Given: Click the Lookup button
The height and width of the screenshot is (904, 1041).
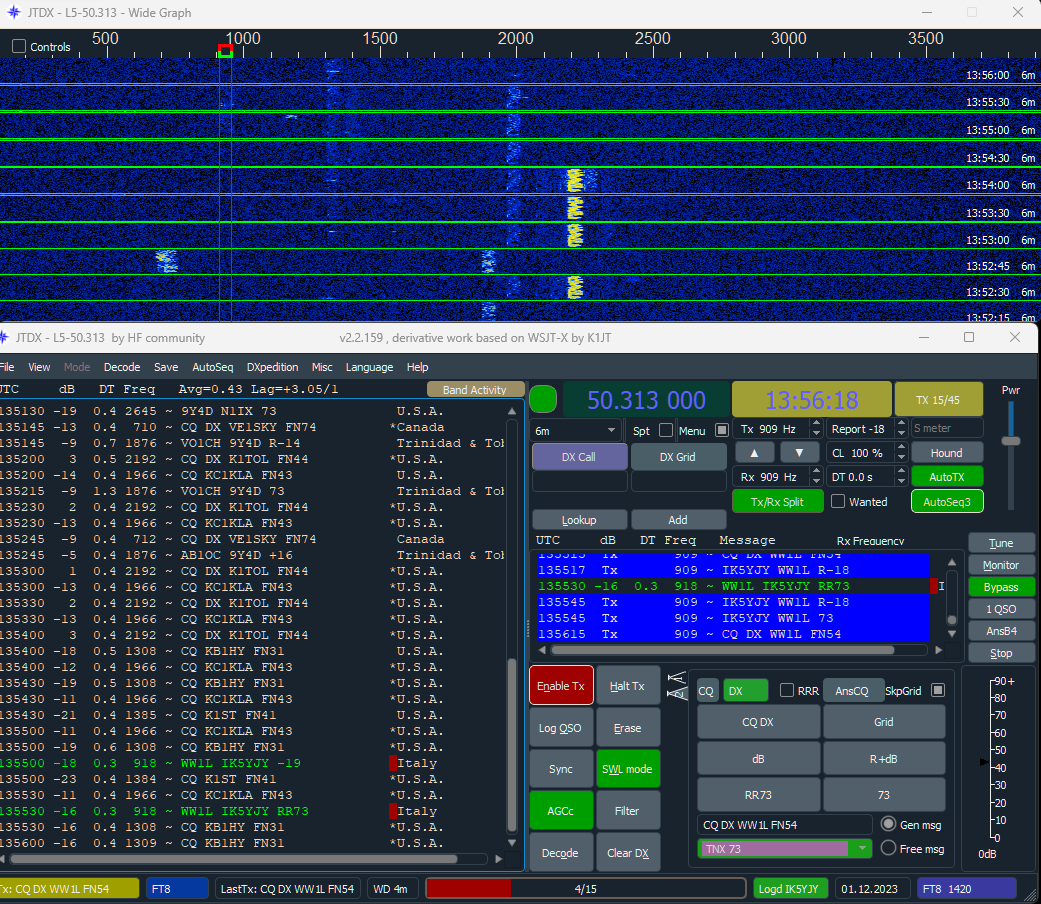Looking at the screenshot, I should [579, 520].
